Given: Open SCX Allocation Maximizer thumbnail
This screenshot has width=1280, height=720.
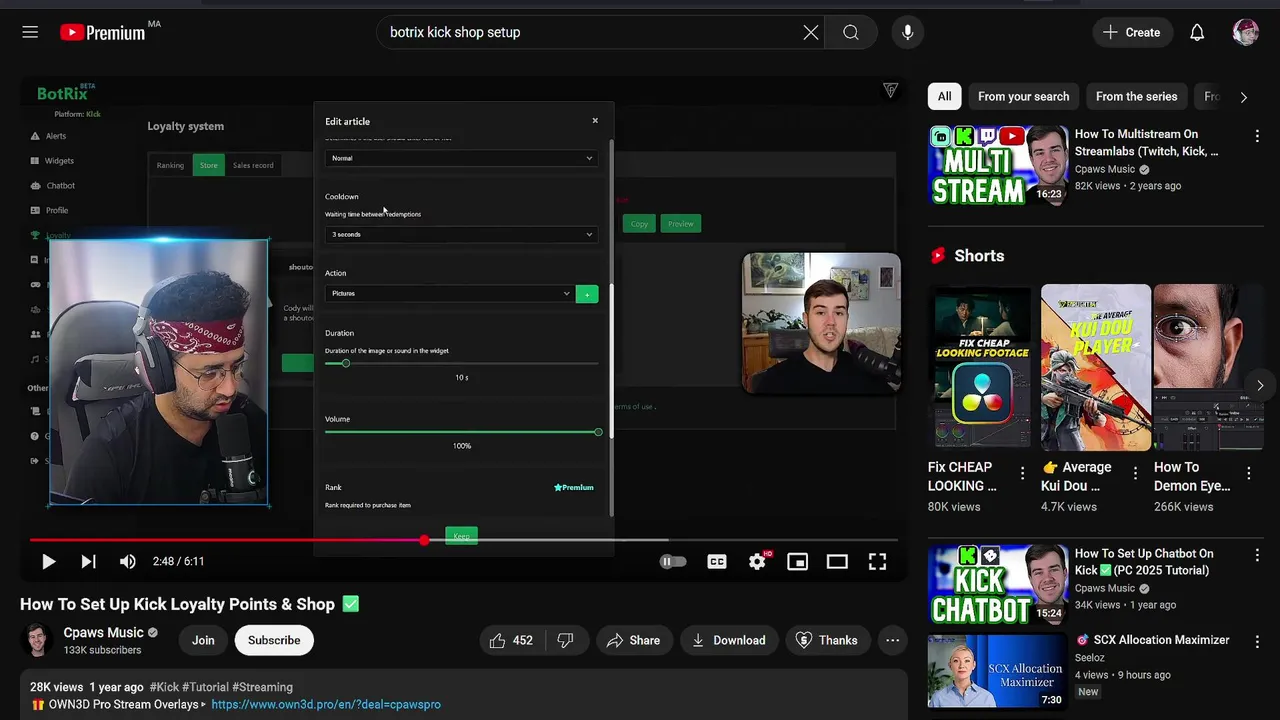Looking at the screenshot, I should tap(998, 670).
